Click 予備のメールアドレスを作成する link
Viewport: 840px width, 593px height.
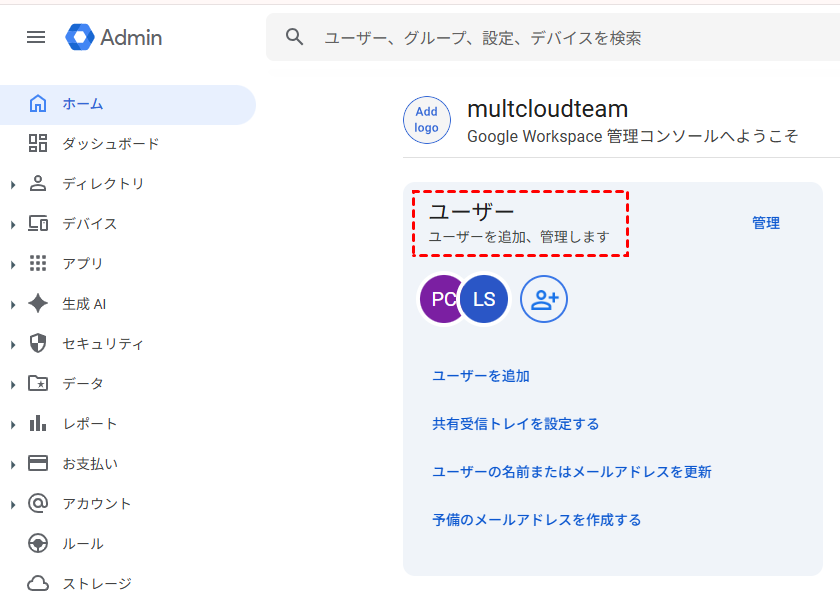tap(536, 520)
